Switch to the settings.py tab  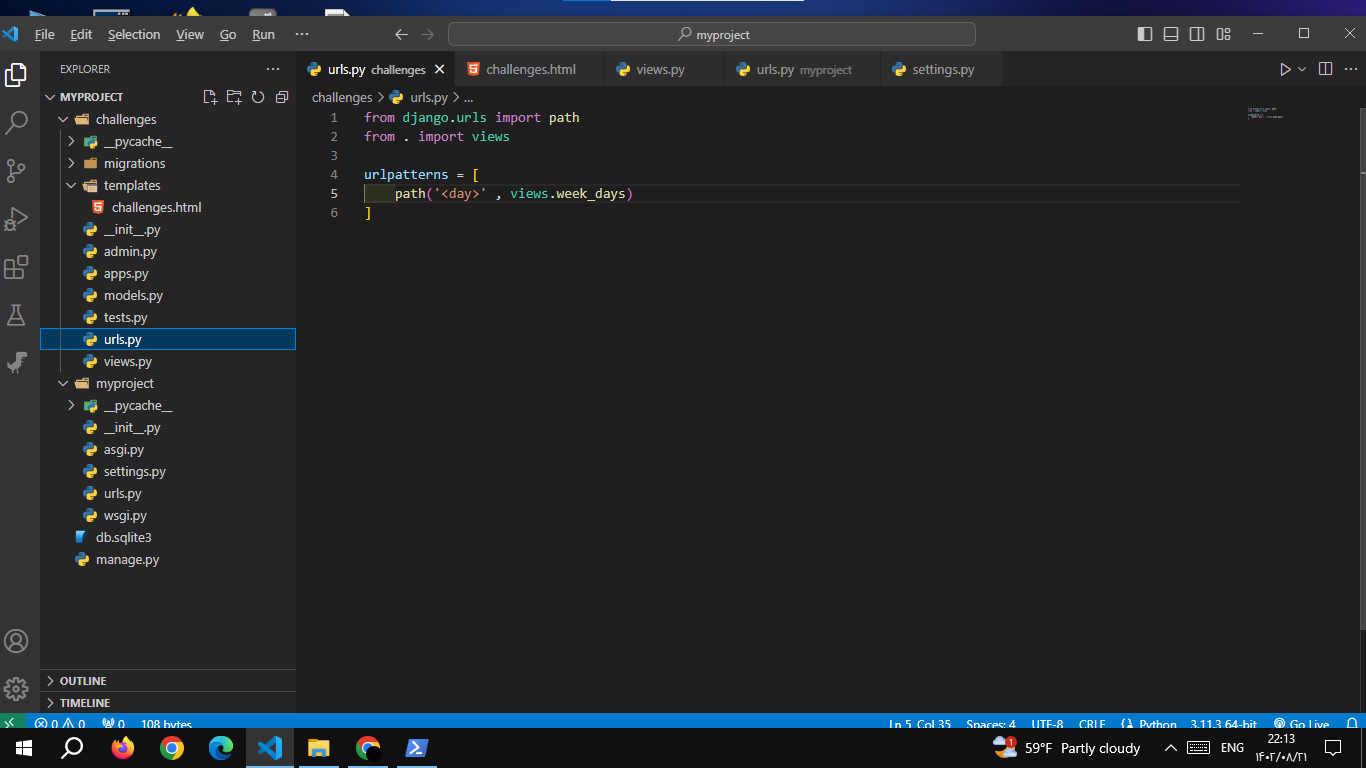(942, 69)
